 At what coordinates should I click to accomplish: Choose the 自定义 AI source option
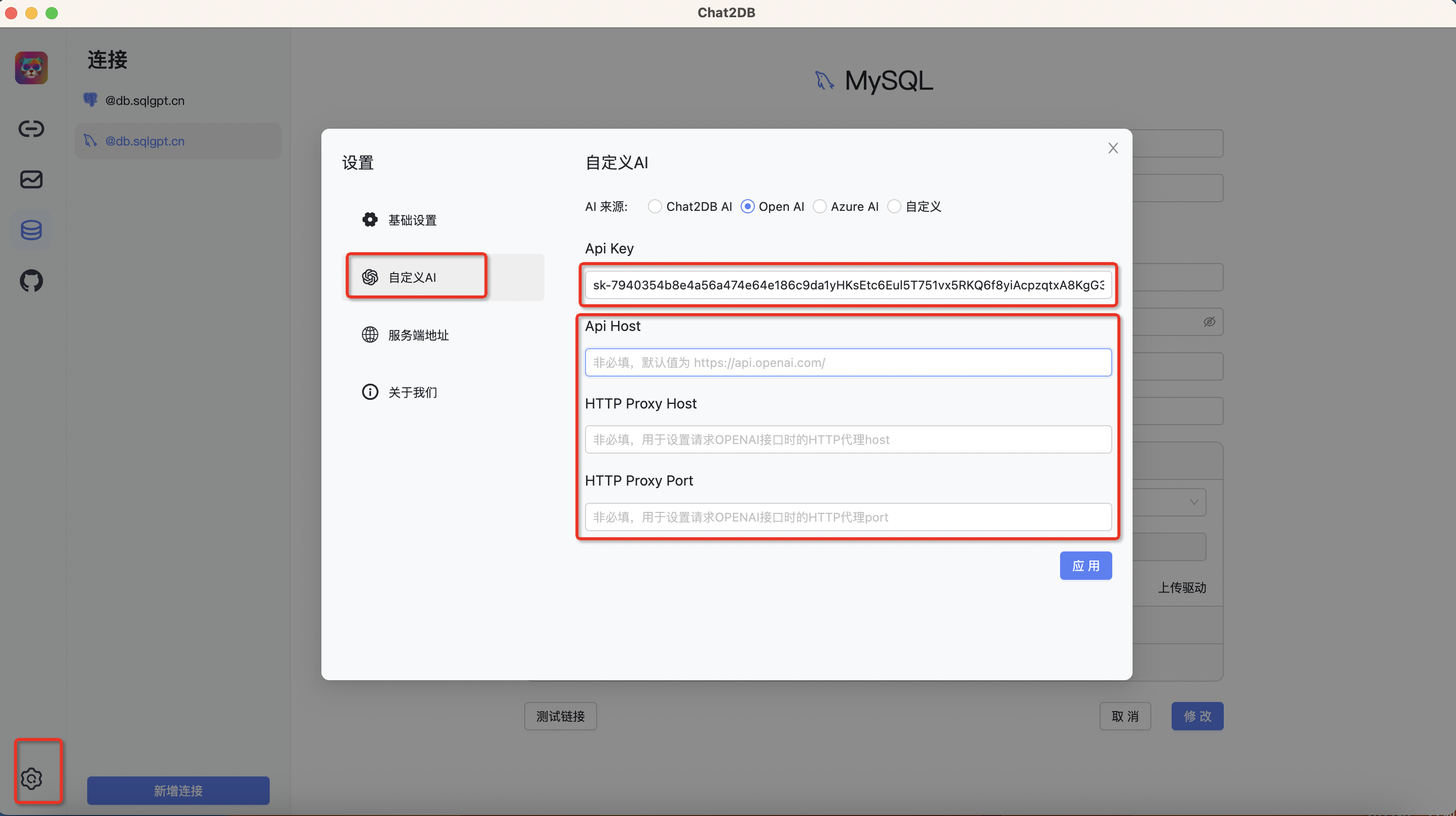pos(894,206)
